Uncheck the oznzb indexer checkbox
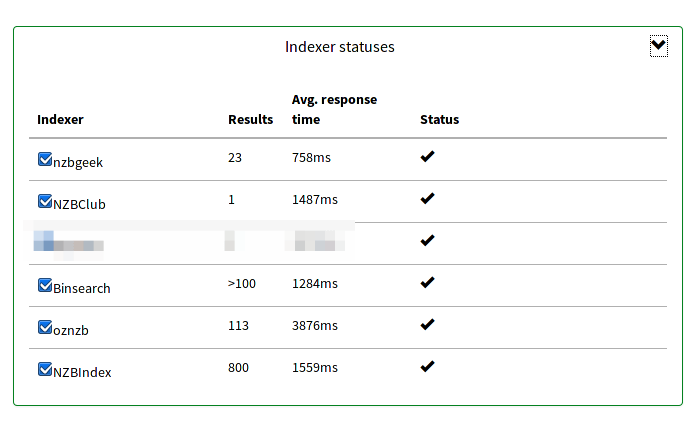The height and width of the screenshot is (423, 696). pos(45,327)
